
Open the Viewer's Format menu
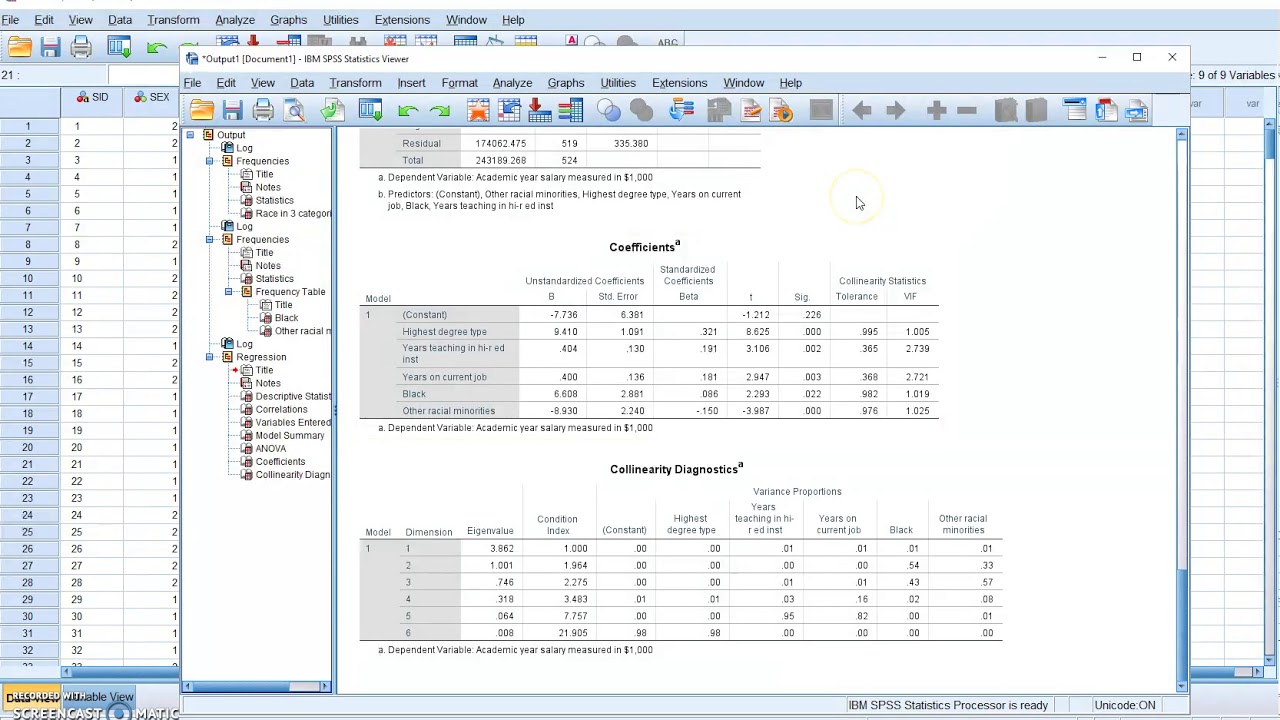point(459,83)
